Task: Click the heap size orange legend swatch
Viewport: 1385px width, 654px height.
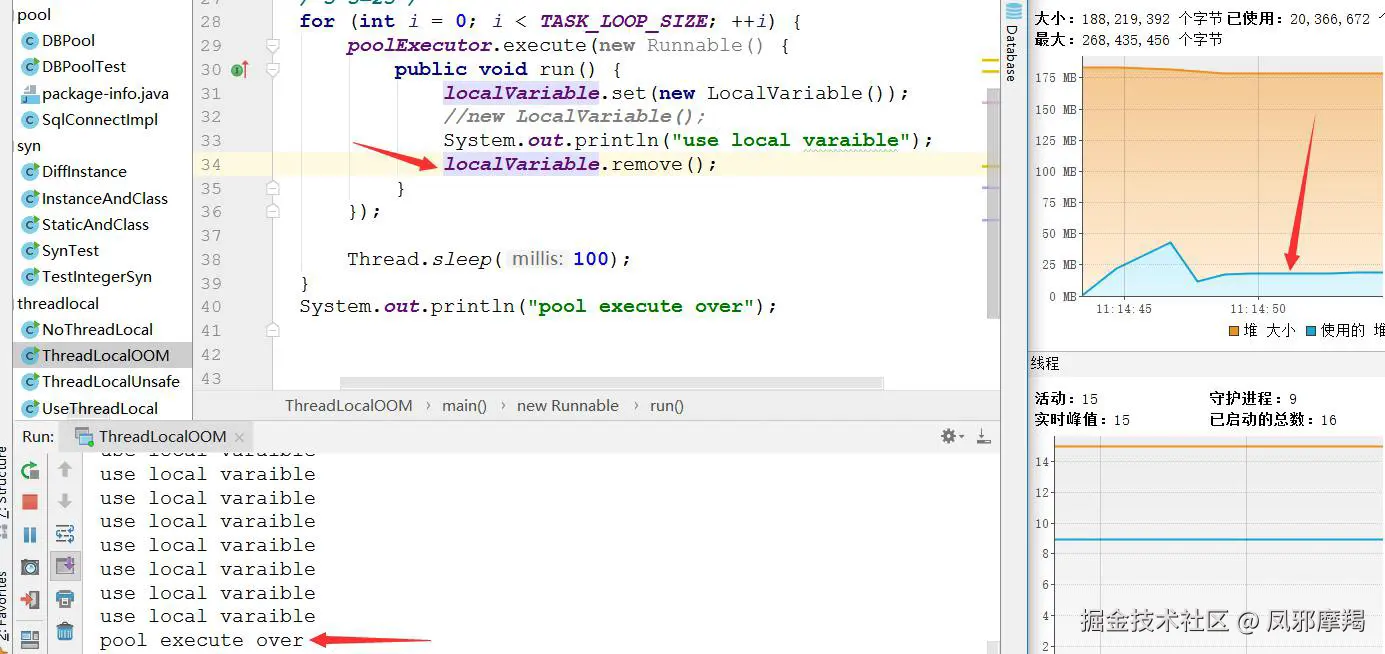Action: click(1233, 331)
